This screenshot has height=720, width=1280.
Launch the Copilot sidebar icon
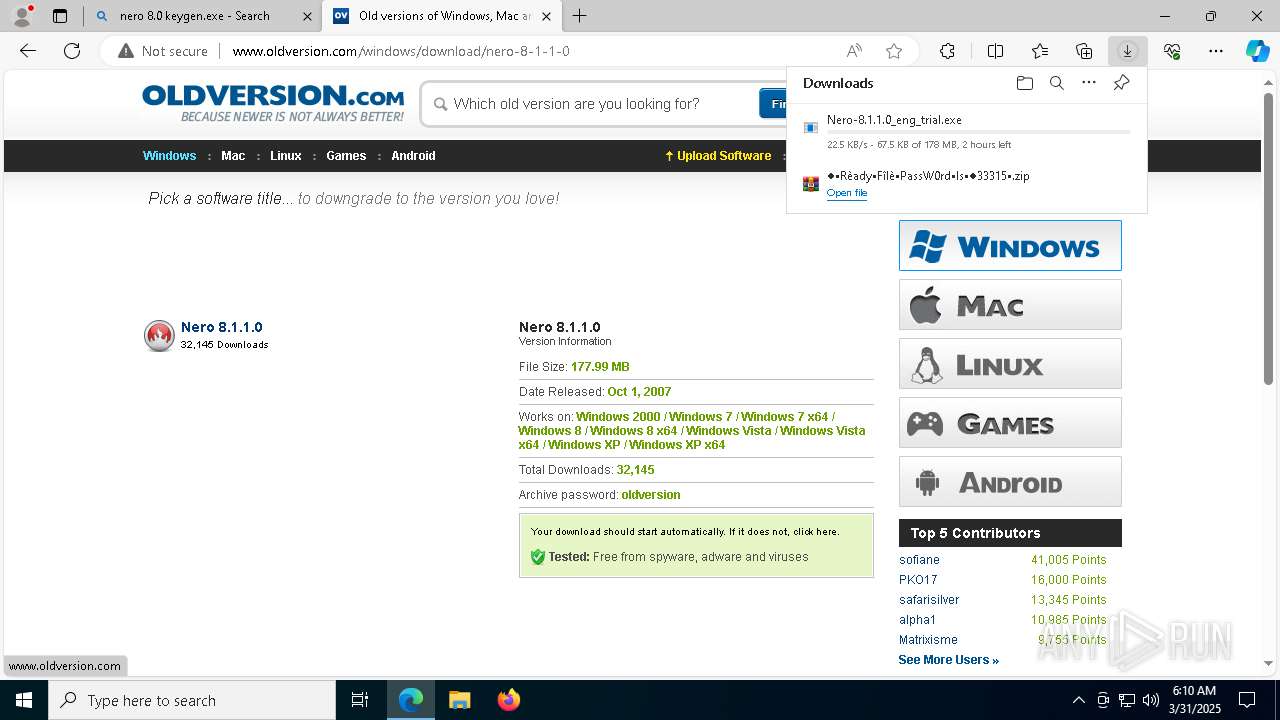(1257, 51)
